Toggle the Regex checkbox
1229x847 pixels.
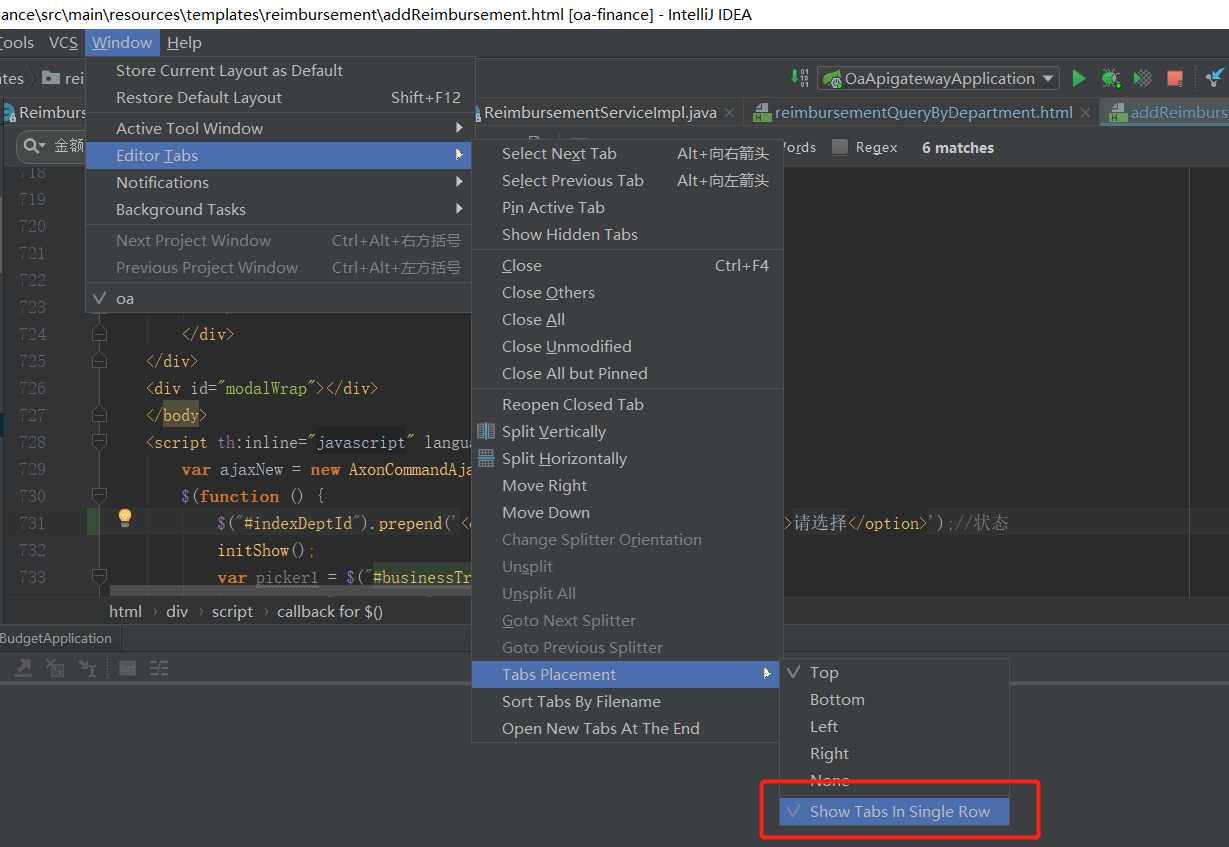coord(840,147)
